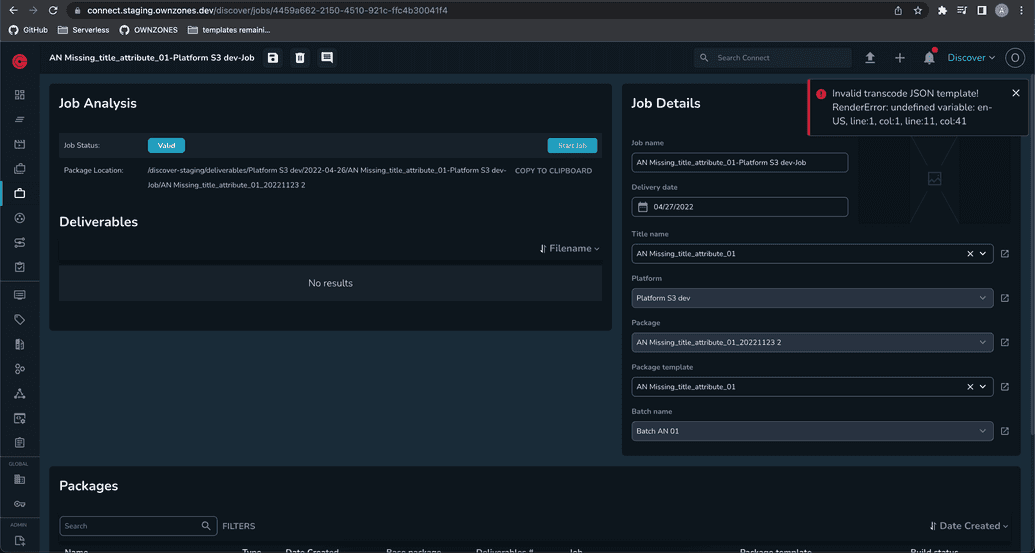
Task: Open Batch name external link icon
Action: [x=1005, y=431]
